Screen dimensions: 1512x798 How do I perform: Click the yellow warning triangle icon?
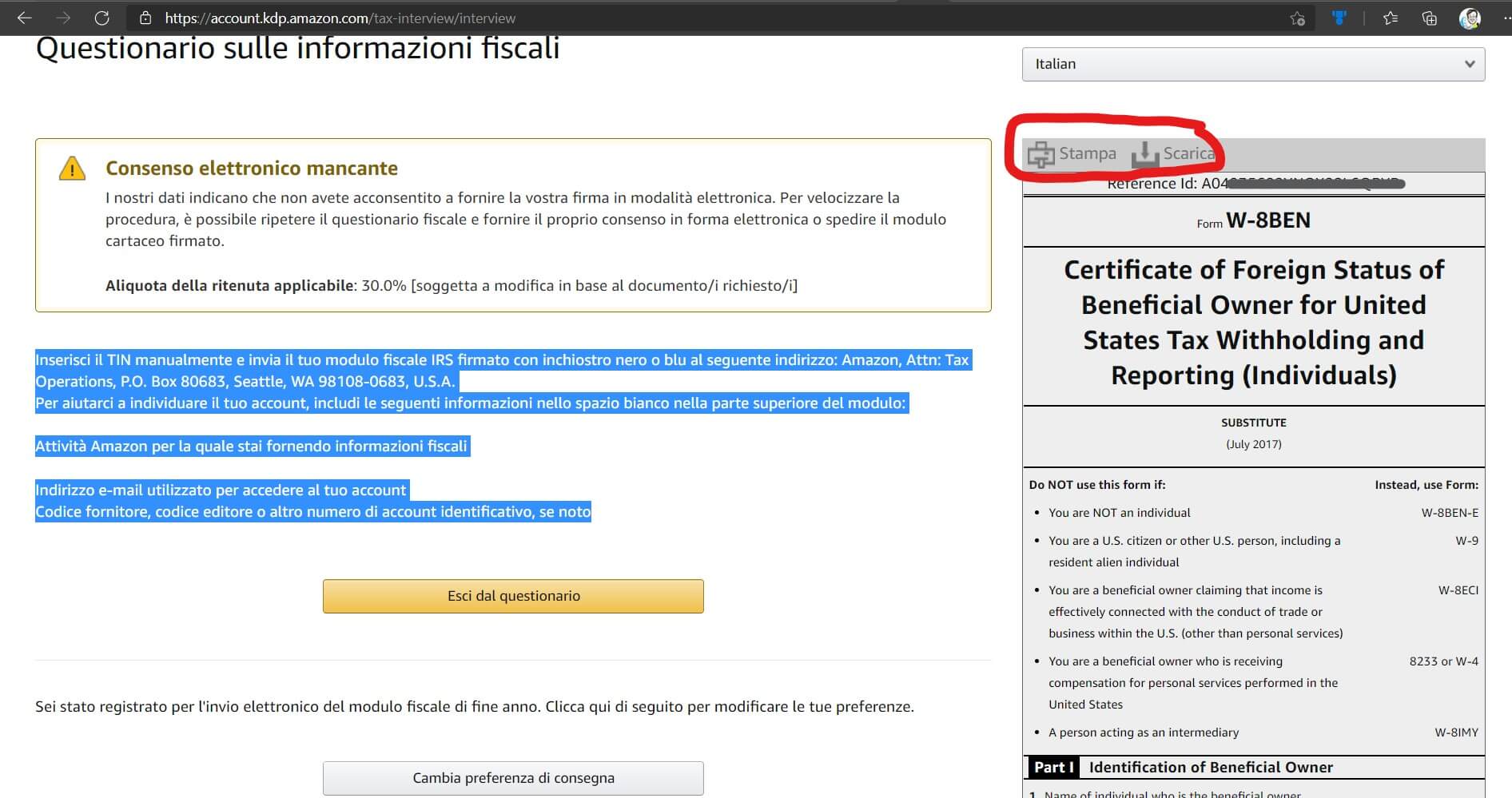tap(72, 169)
